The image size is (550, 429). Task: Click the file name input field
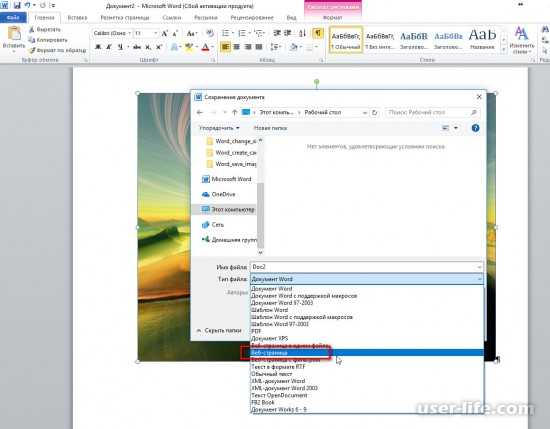coord(367,267)
